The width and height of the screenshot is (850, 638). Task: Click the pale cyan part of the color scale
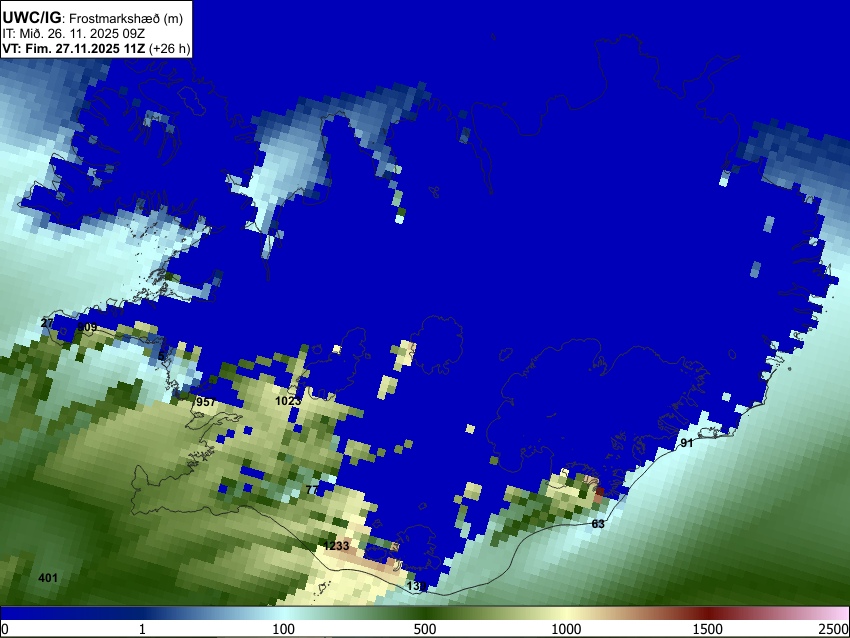coord(284,613)
